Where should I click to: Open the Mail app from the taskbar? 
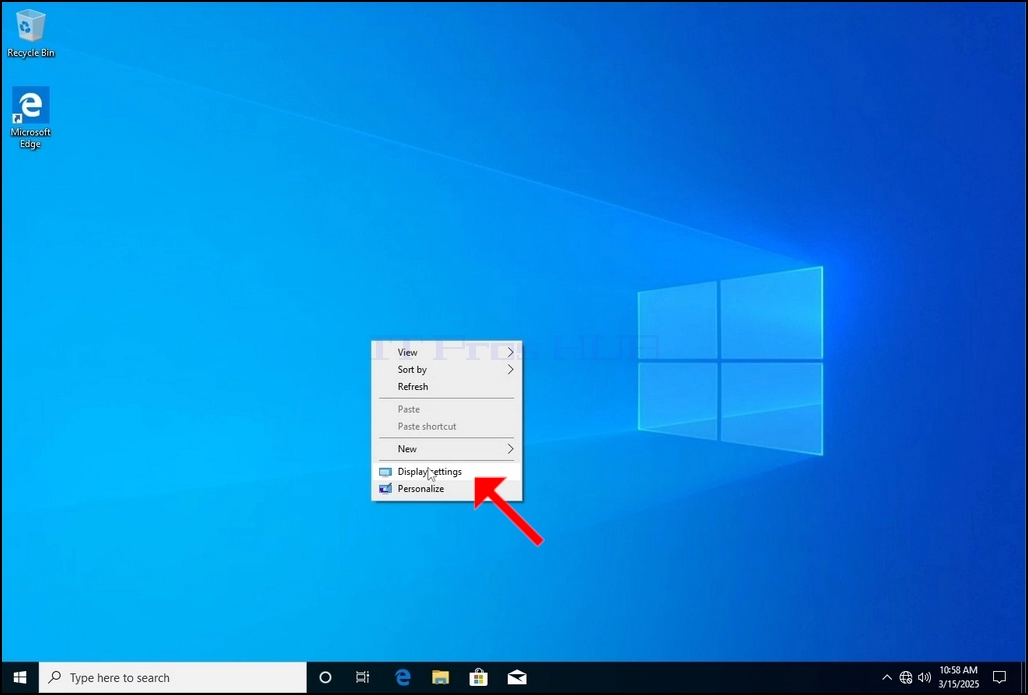[517, 677]
